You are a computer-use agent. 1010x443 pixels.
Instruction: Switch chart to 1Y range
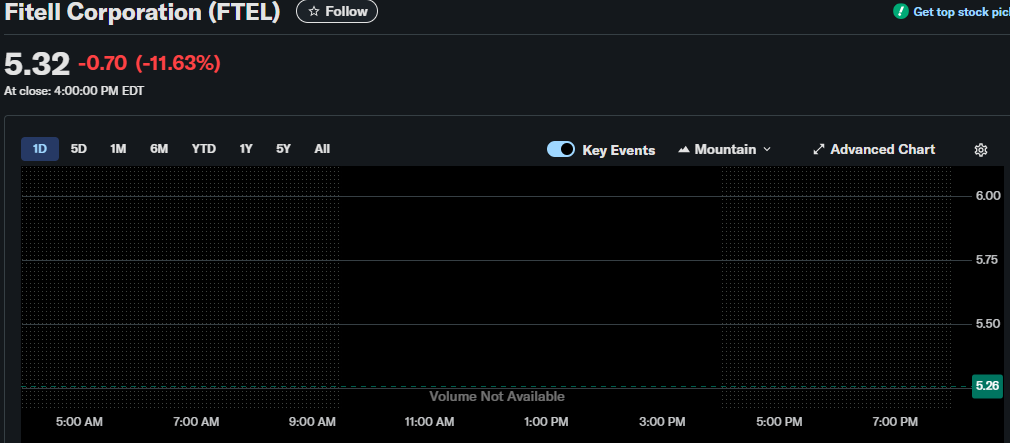pyautogui.click(x=246, y=149)
